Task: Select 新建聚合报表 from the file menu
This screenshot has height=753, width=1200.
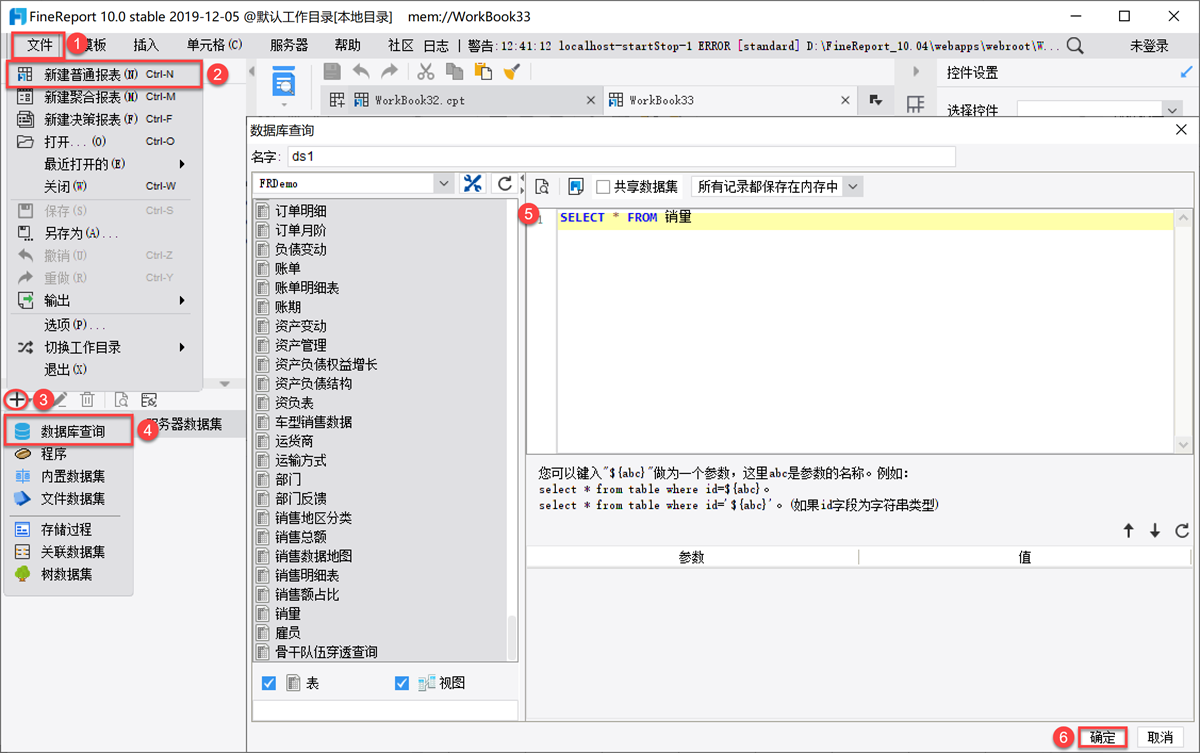Action: pyautogui.click(x=105, y=97)
